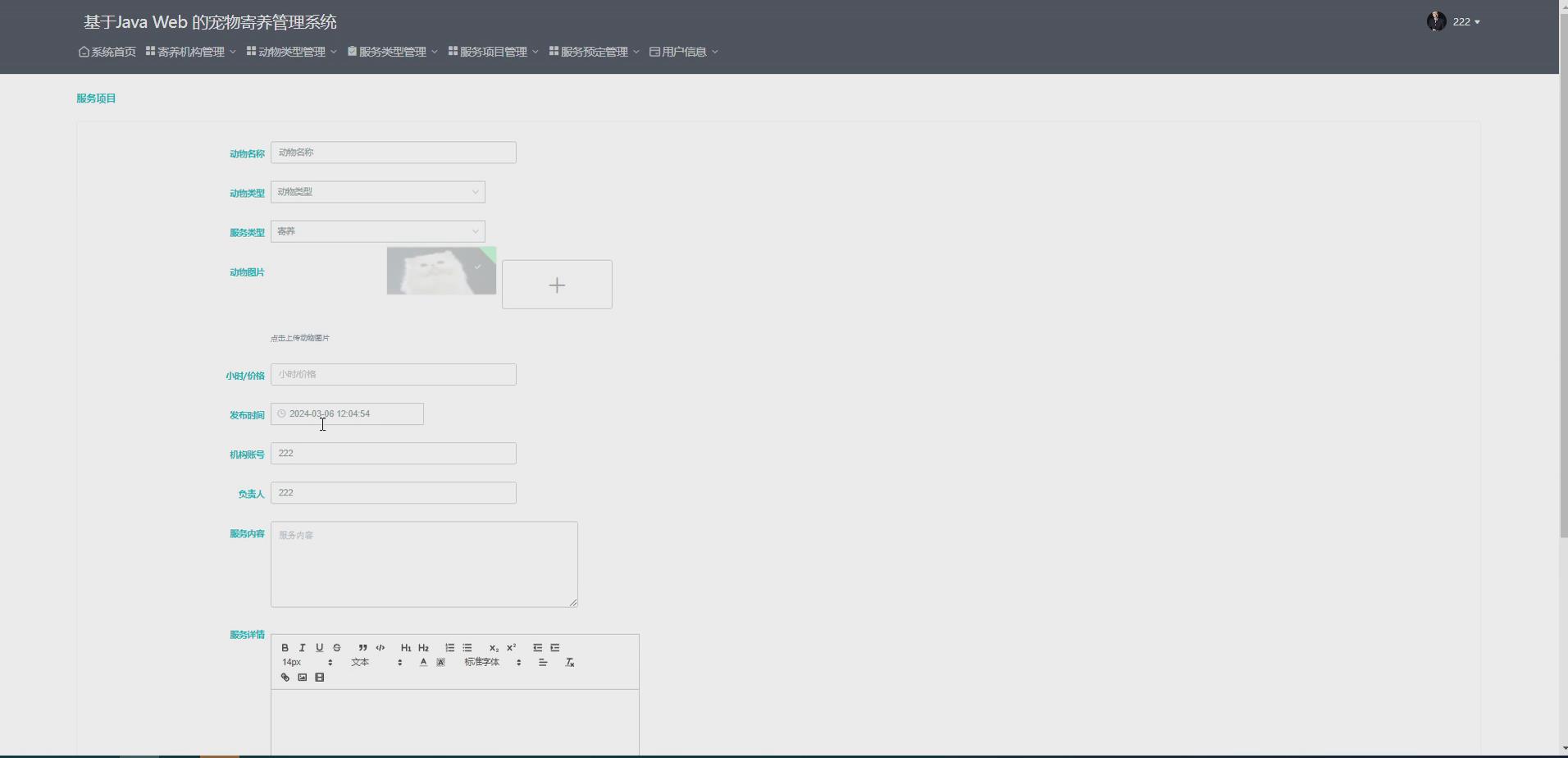Increase indent in the editor
The width and height of the screenshot is (1568, 758).
[x=554, y=647]
